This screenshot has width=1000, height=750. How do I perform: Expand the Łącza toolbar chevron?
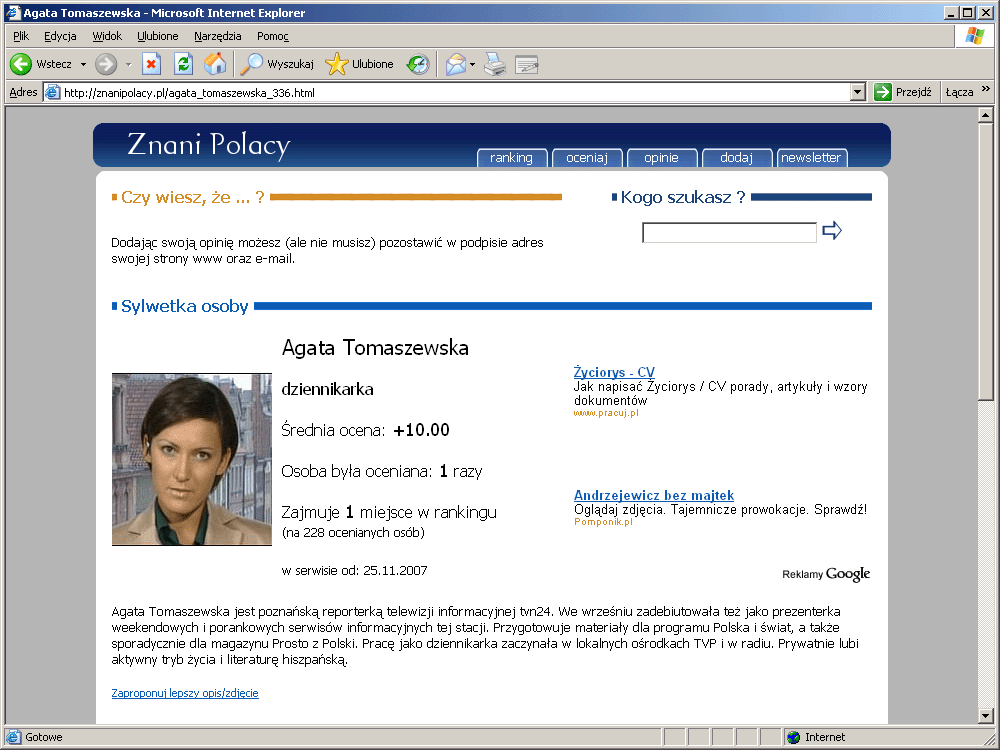(x=985, y=89)
